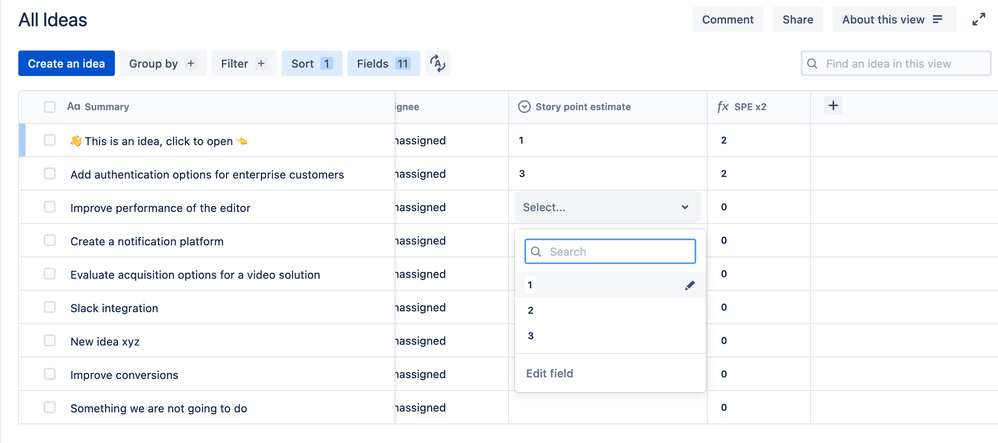This screenshot has width=998, height=443.
Task: Click the formula fx icon in SPE x2 header
Action: coord(723,107)
